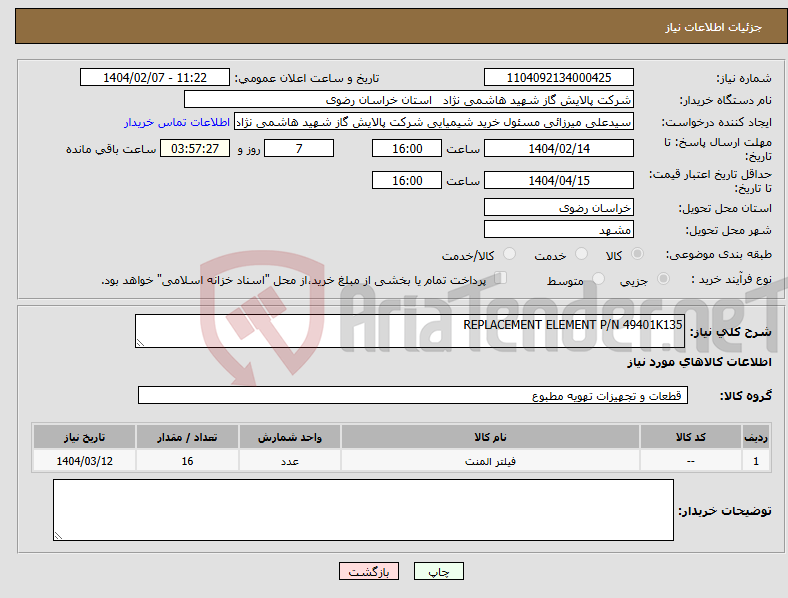Click the کد کالا column header
The width and height of the screenshot is (788, 598).
[x=691, y=437]
